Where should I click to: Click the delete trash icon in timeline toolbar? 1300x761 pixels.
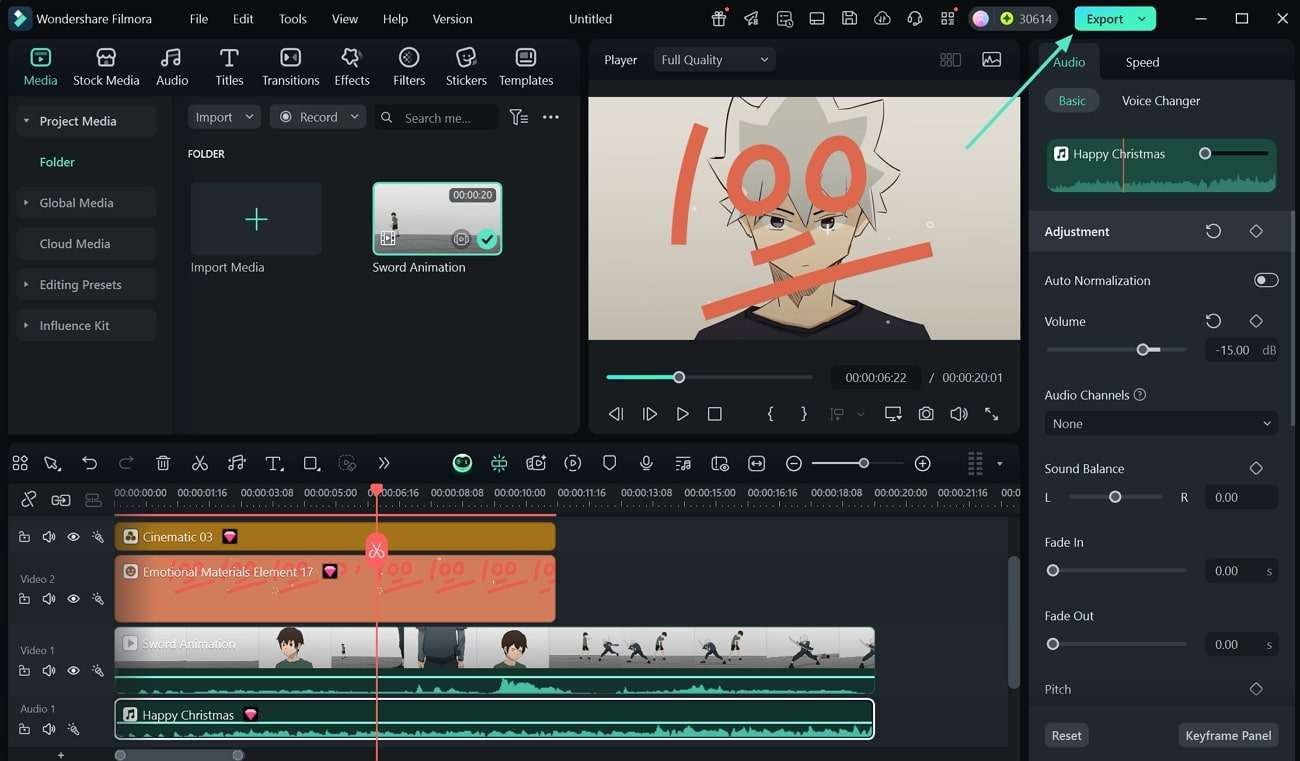coord(163,463)
